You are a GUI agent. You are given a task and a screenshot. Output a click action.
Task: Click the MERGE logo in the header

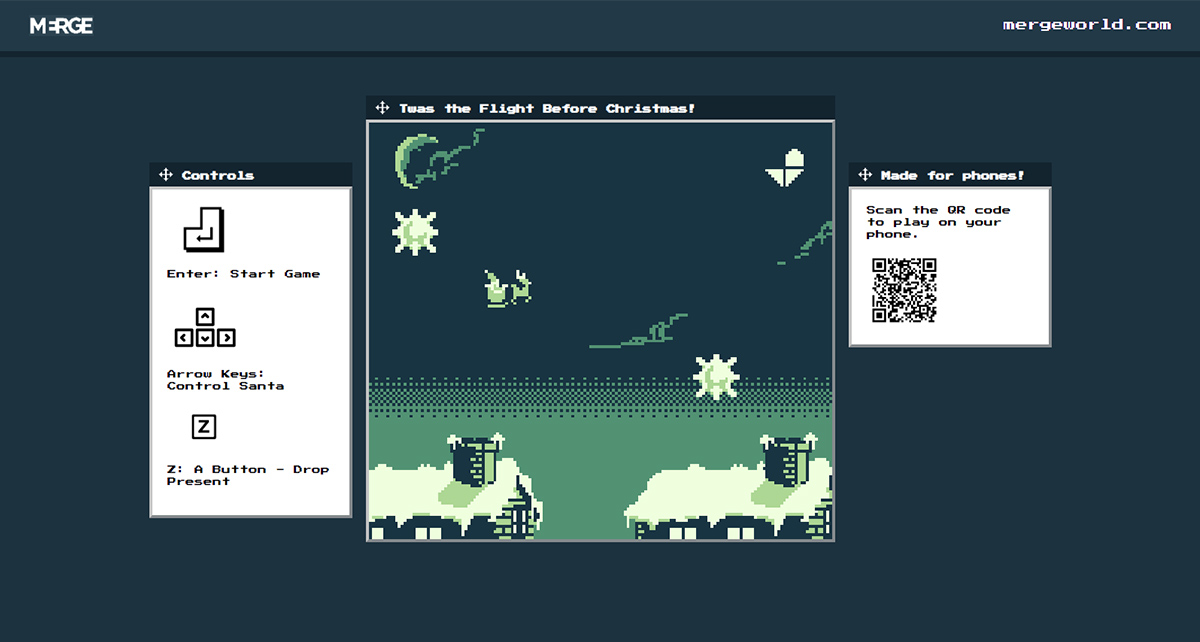pyautogui.click(x=61, y=26)
